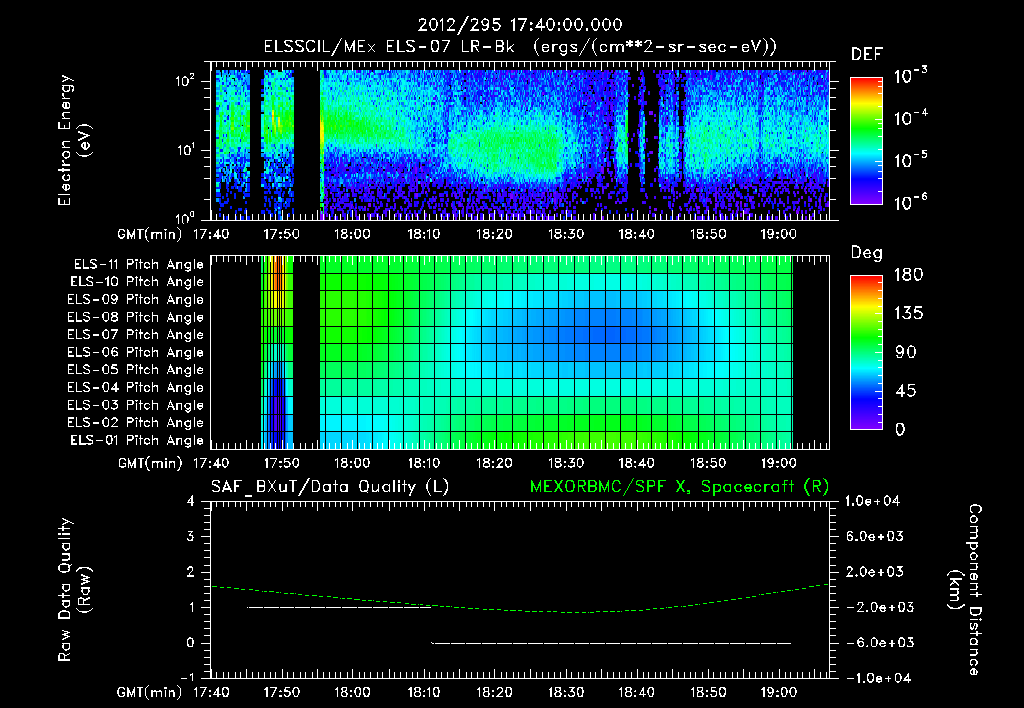1024x708 pixels.
Task: Click the DEF legend label
Action: click(866, 55)
